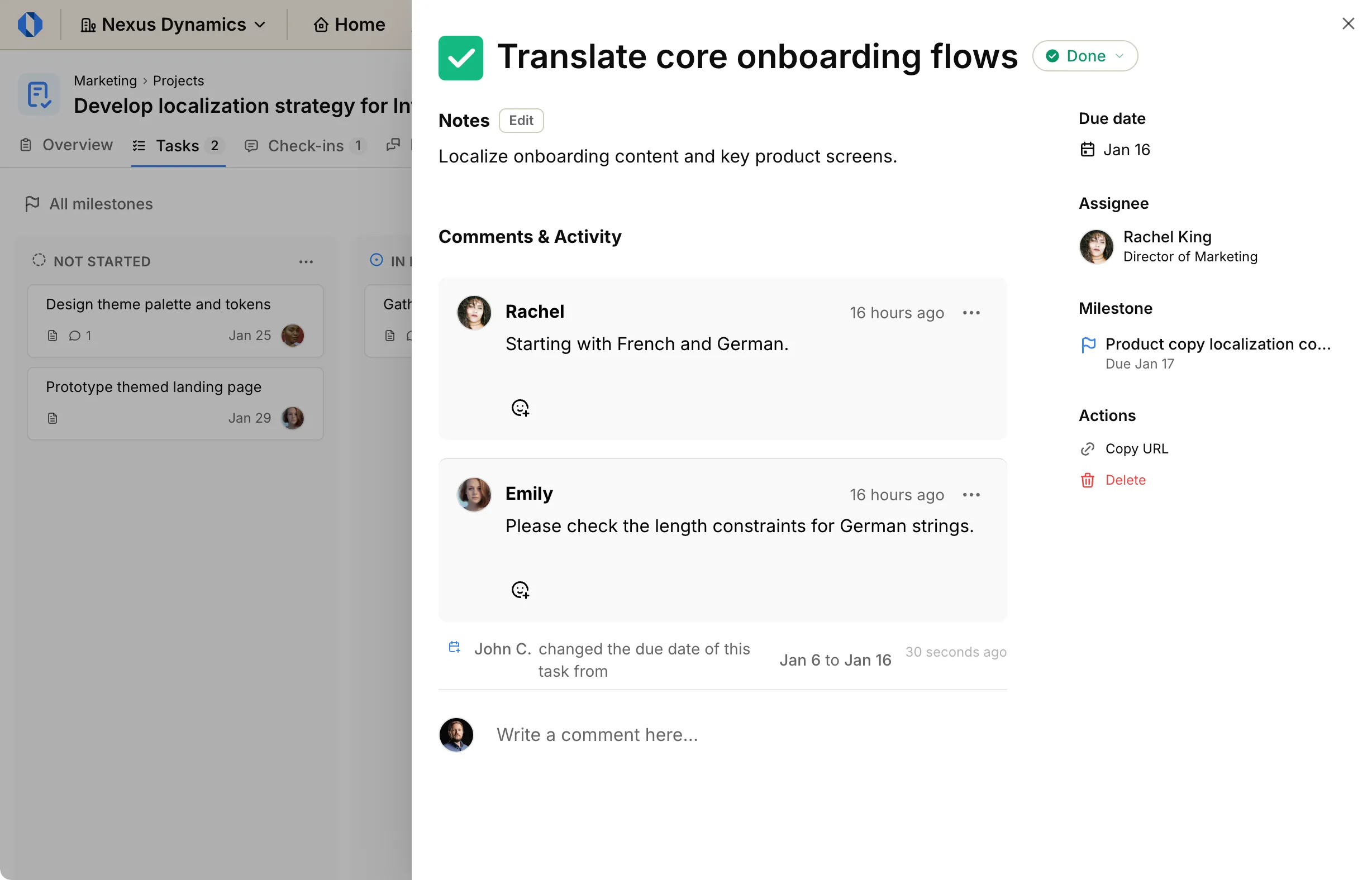1372x880 pixels.
Task: Click the Write a comment field
Action: [x=597, y=734]
